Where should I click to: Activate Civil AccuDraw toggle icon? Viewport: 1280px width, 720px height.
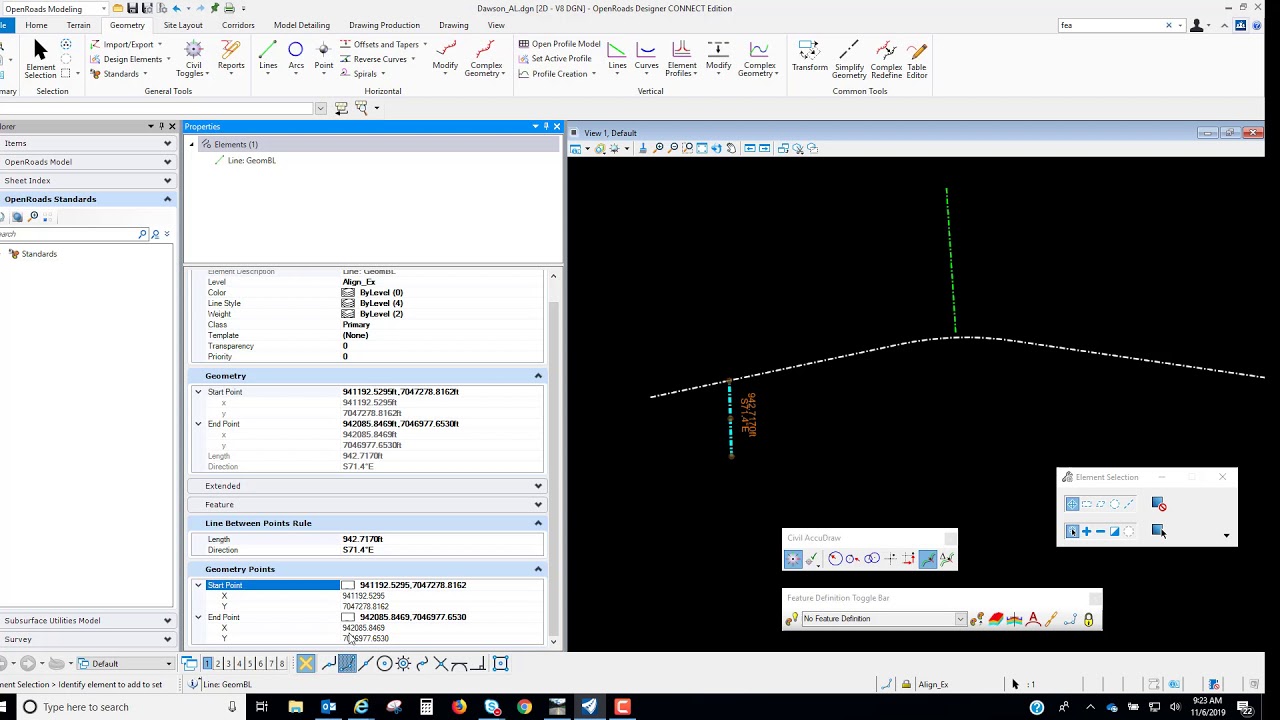(793, 559)
